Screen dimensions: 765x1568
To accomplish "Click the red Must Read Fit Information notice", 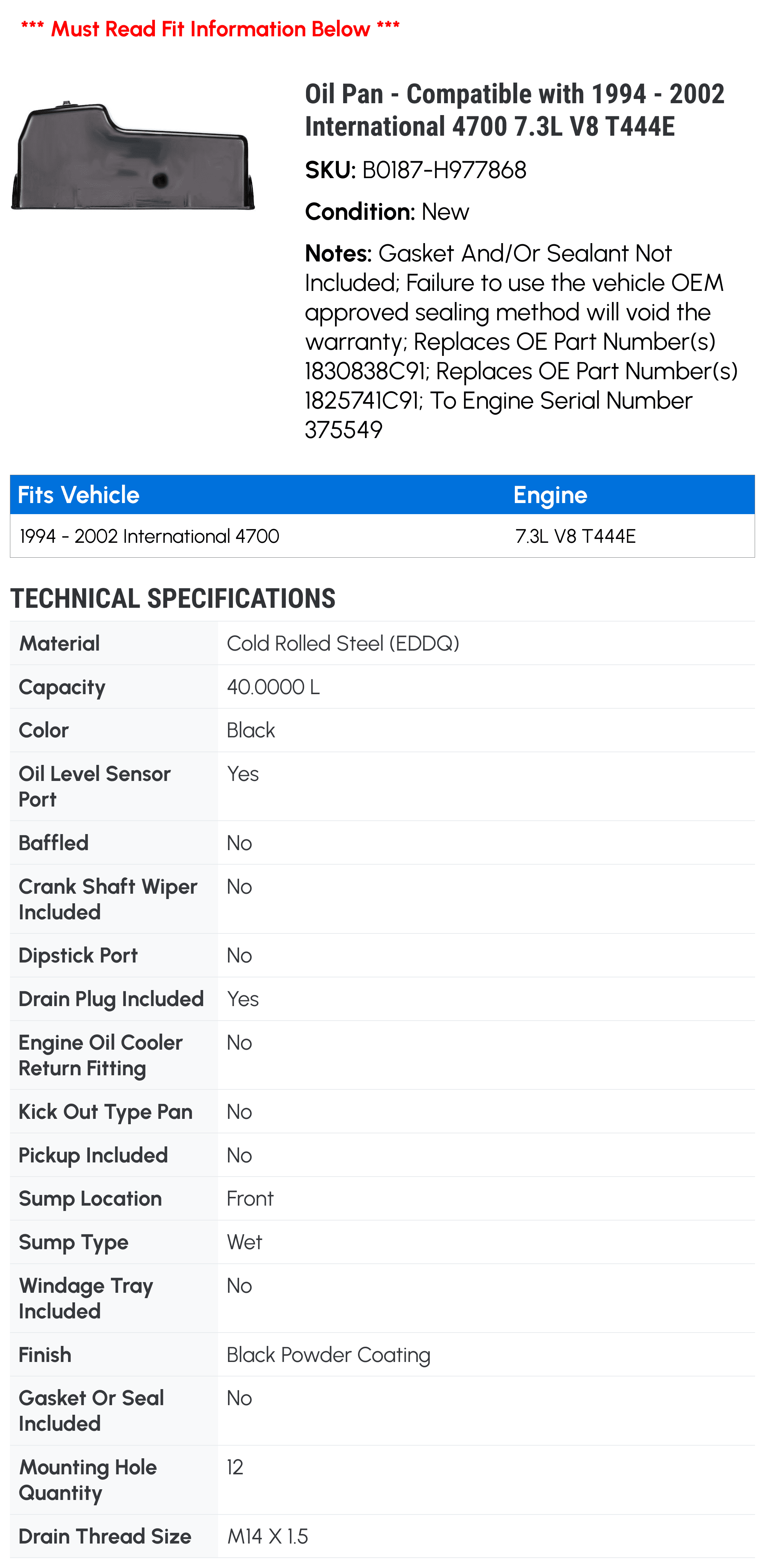I will click(210, 29).
